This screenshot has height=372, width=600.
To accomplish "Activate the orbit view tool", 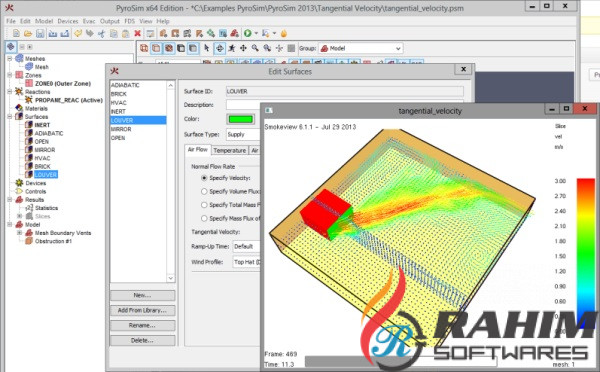I will (219, 48).
